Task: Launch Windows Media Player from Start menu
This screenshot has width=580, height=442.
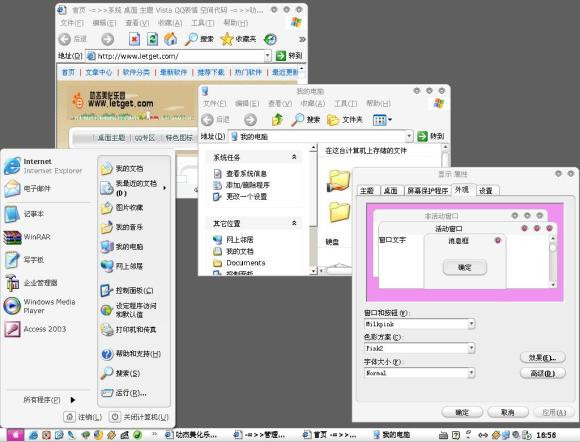Action: pyautogui.click(x=40, y=306)
